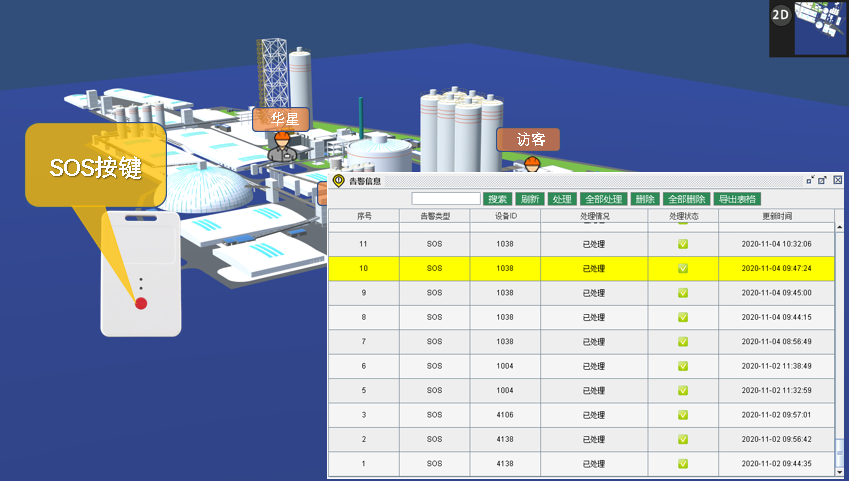Click the 处理 process button
The image size is (850, 481).
[x=561, y=199]
